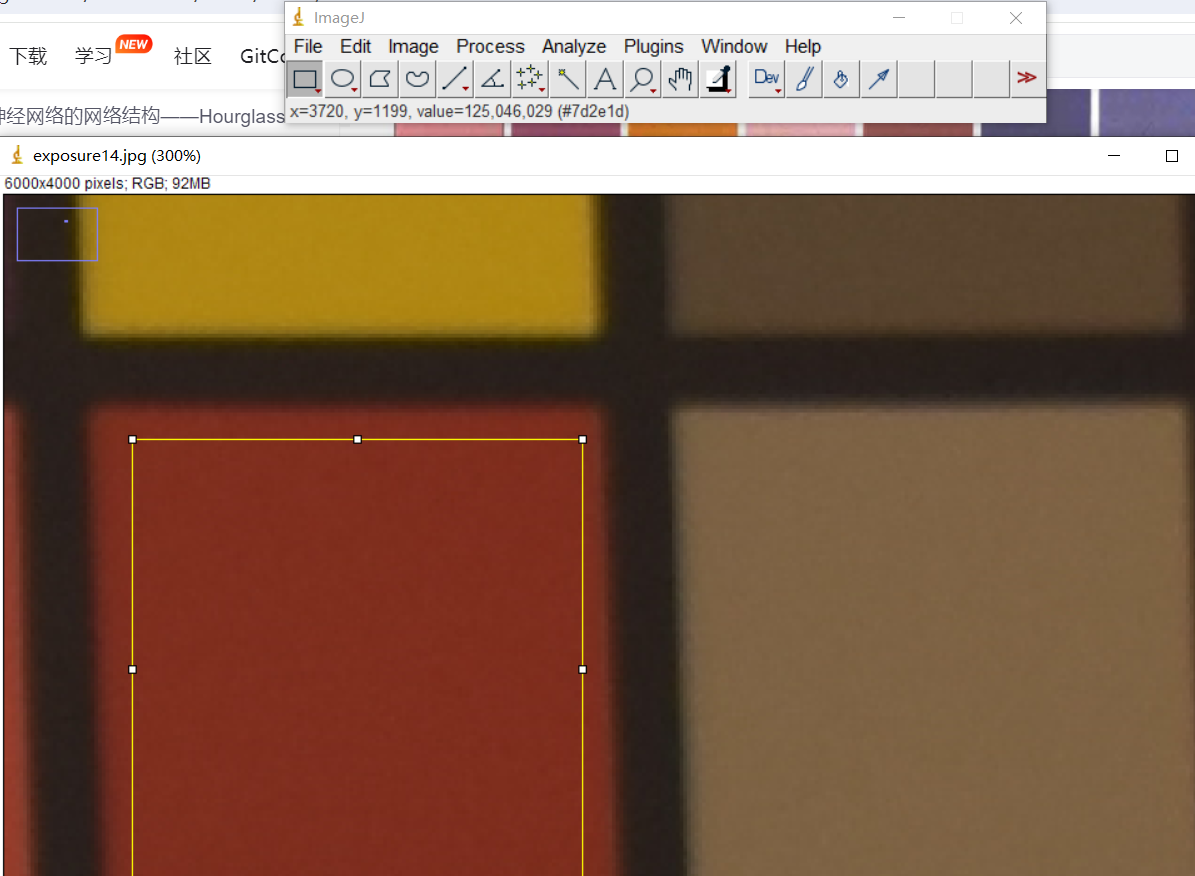Choose the Text tool
The height and width of the screenshot is (876, 1195).
(604, 79)
